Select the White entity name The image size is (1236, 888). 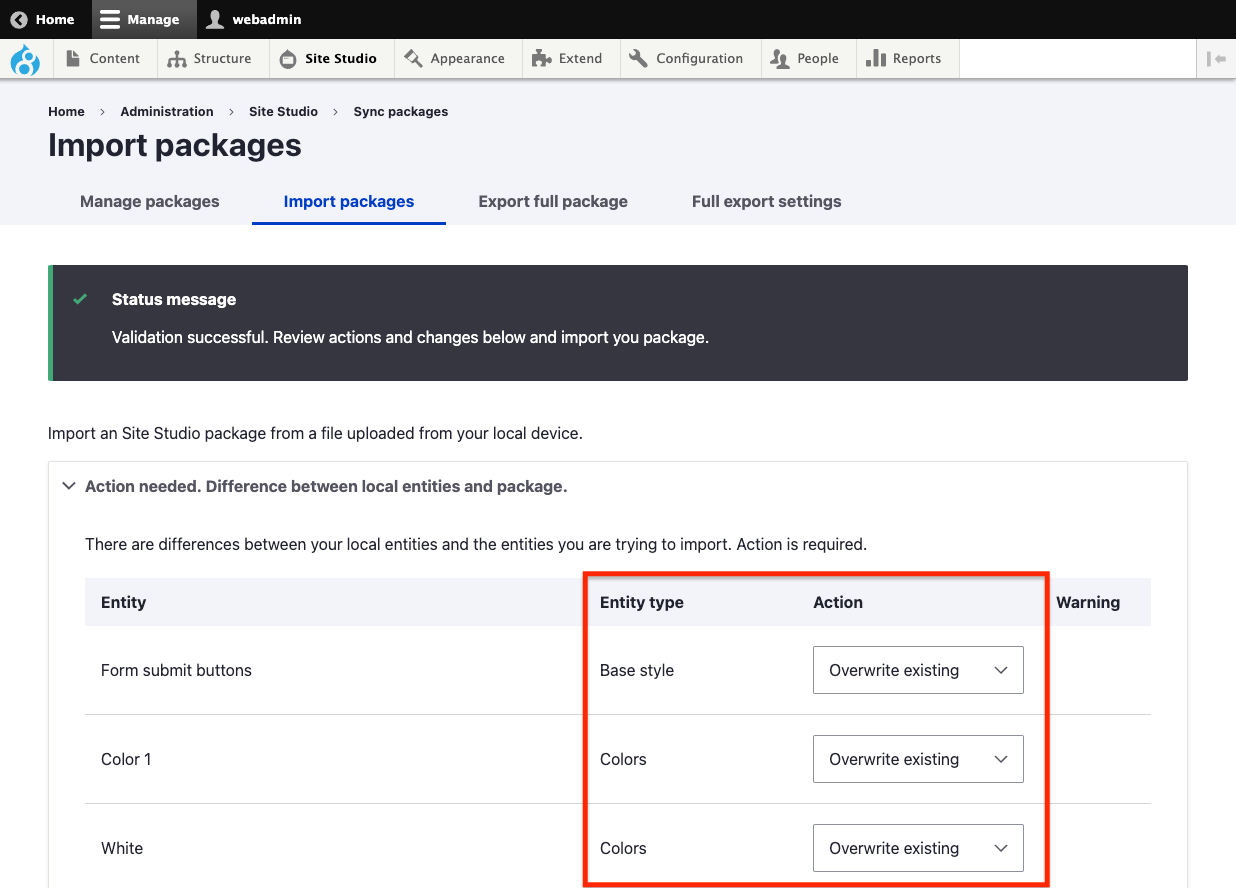[x=122, y=848]
